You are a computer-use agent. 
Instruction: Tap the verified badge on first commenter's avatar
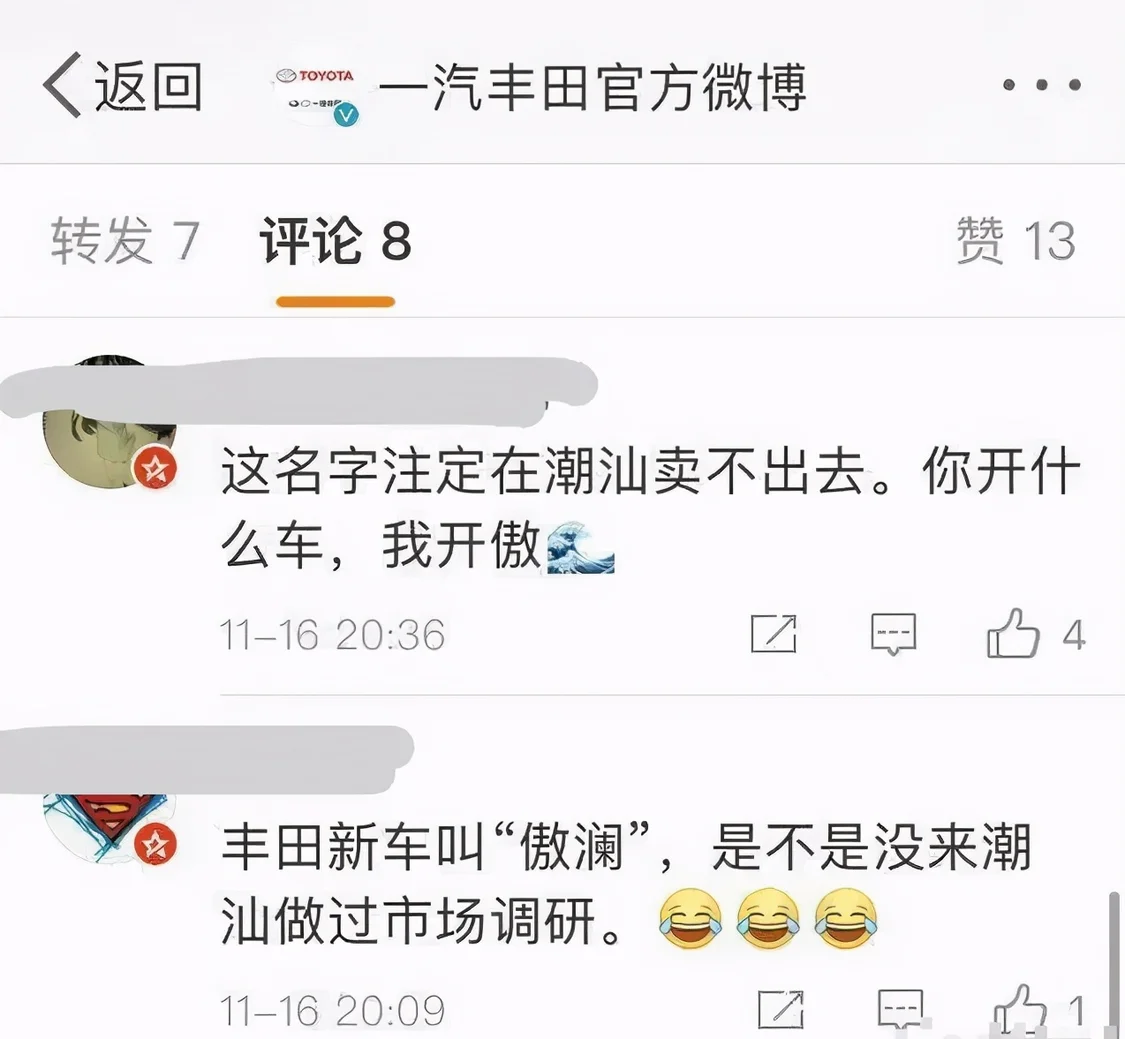pos(156,468)
